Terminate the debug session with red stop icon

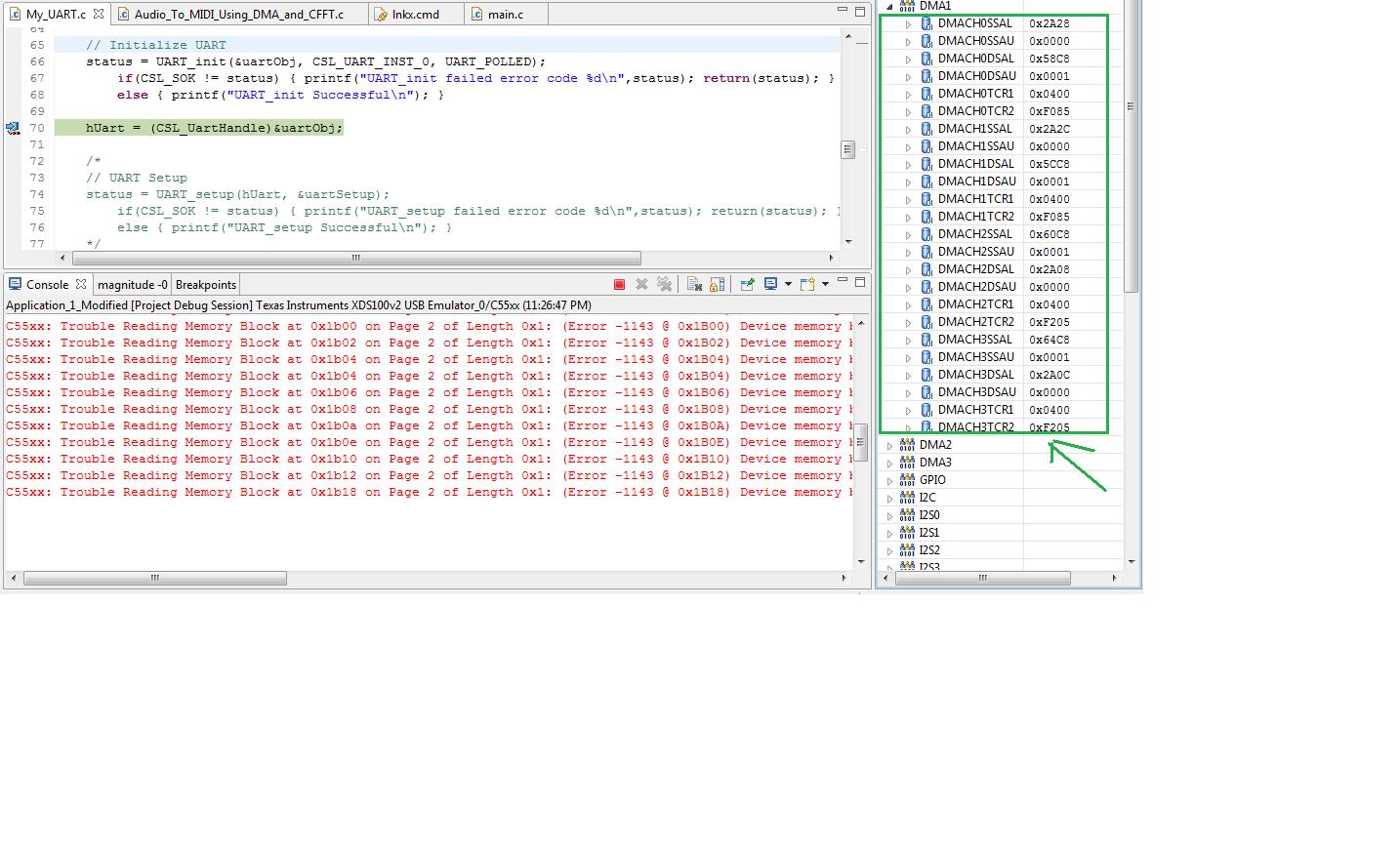(619, 285)
